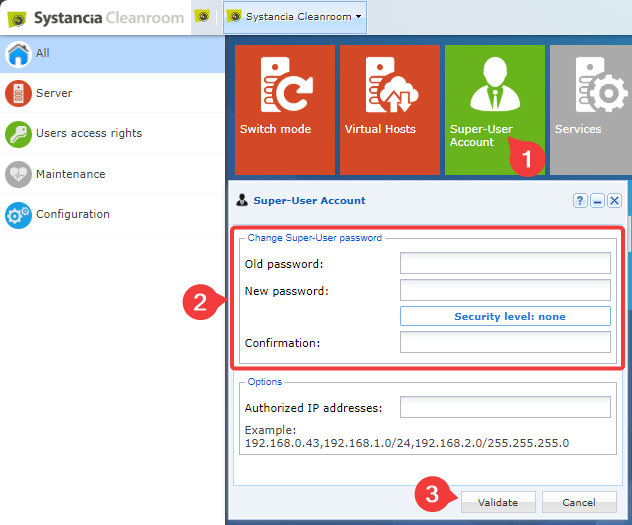Click the Authorized IP addresses field
Image resolution: width=632 pixels, height=525 pixels.
click(505, 407)
